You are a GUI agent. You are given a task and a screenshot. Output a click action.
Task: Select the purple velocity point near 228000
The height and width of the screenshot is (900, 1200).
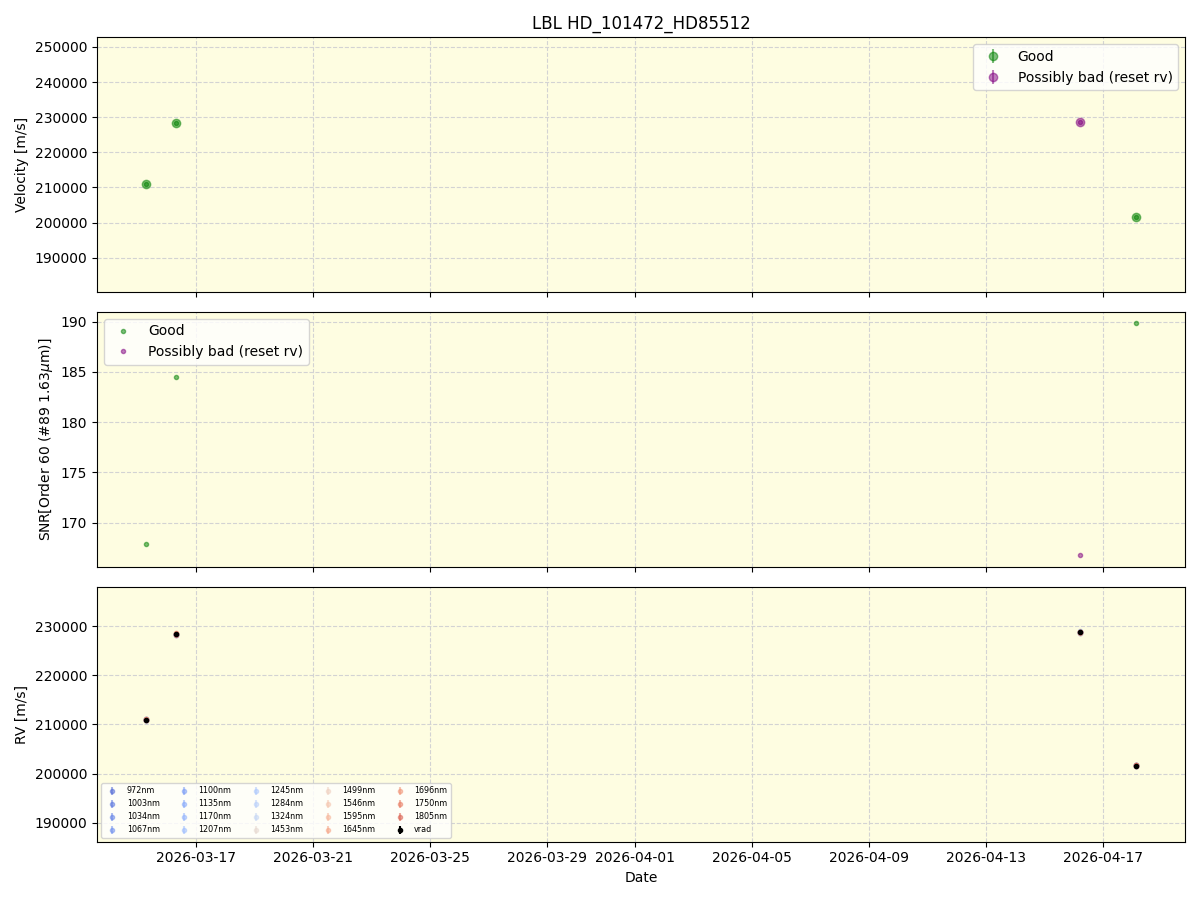pos(1080,122)
